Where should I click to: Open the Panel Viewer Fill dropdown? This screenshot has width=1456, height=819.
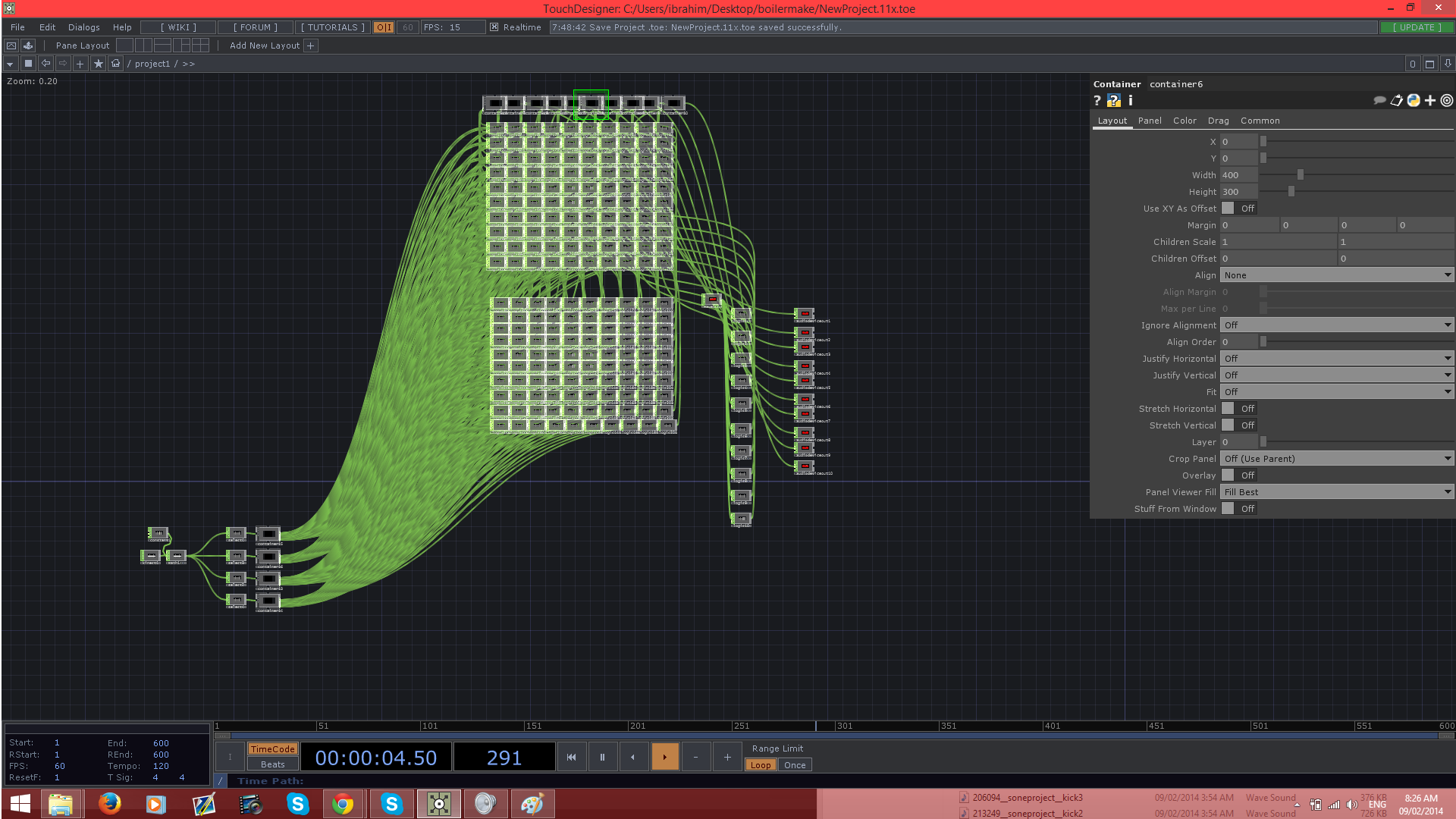(x=1336, y=492)
